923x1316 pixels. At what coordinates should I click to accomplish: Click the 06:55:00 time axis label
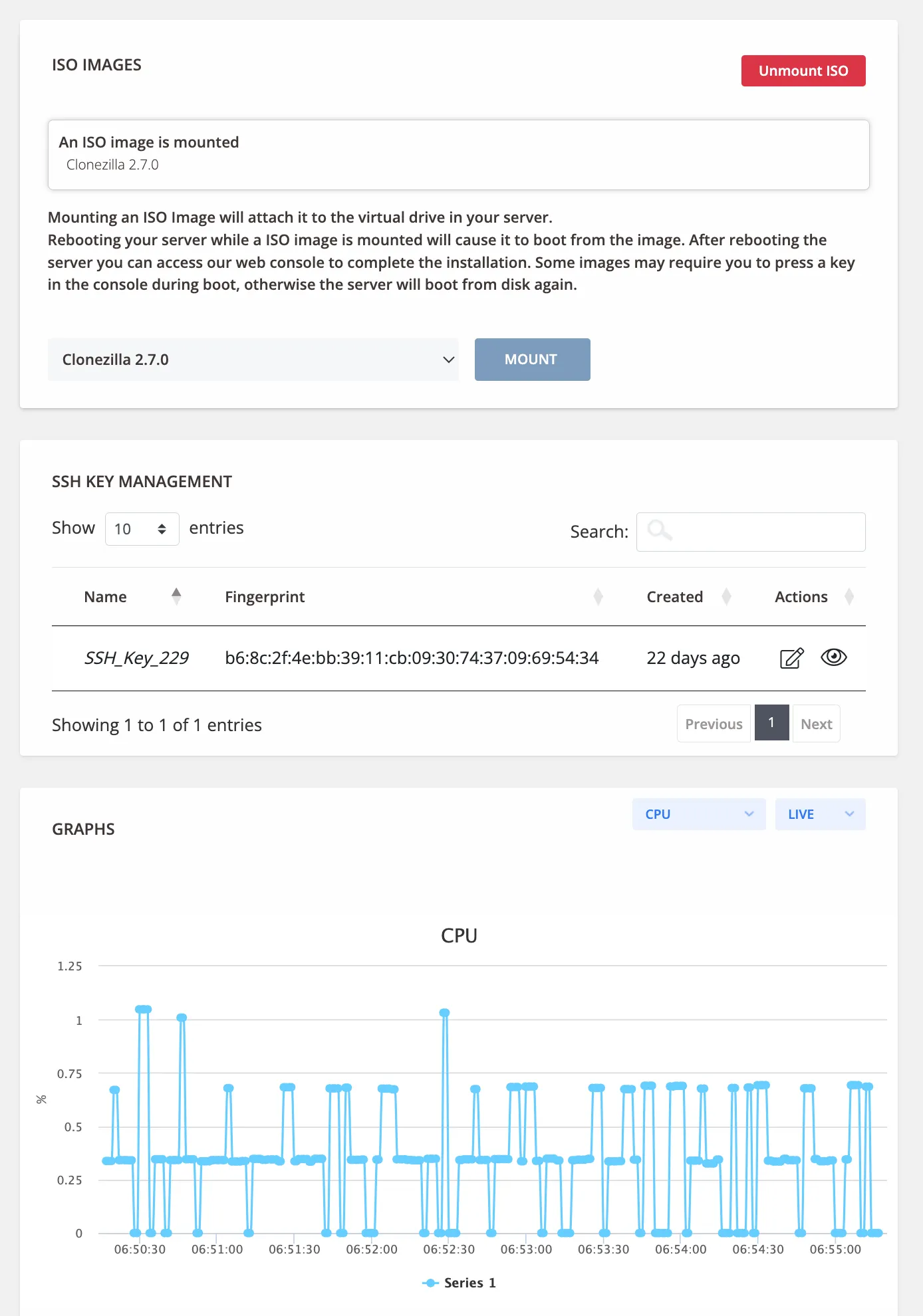point(835,1250)
